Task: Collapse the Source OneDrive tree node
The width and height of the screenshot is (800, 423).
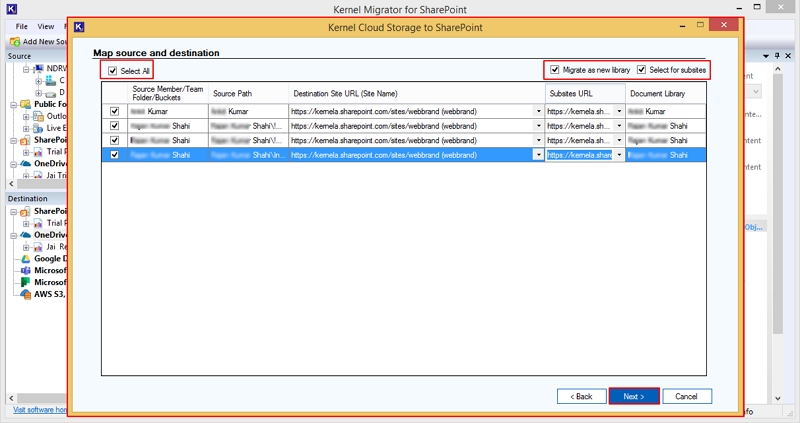Action: (x=13, y=164)
